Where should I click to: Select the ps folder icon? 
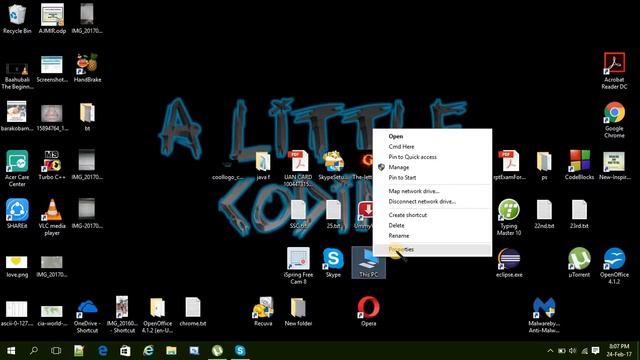(544, 165)
